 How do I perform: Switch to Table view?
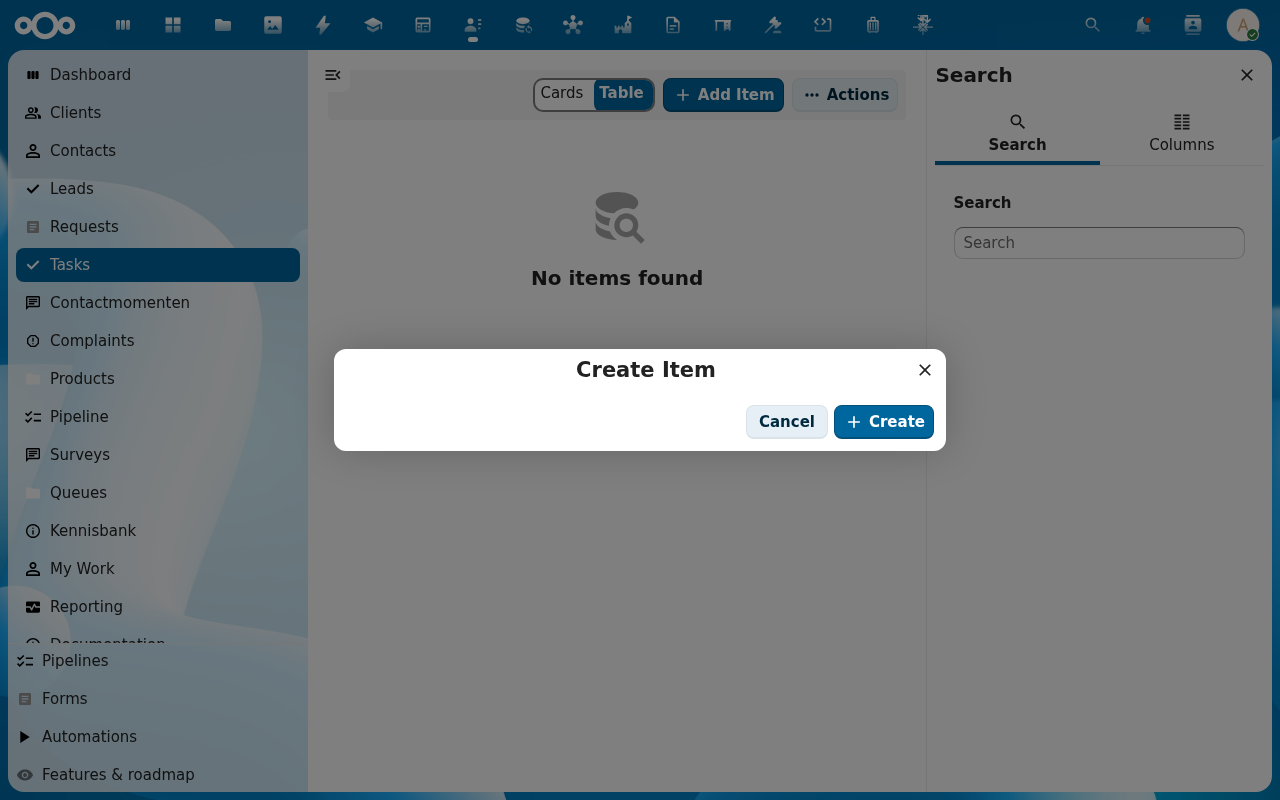click(622, 93)
